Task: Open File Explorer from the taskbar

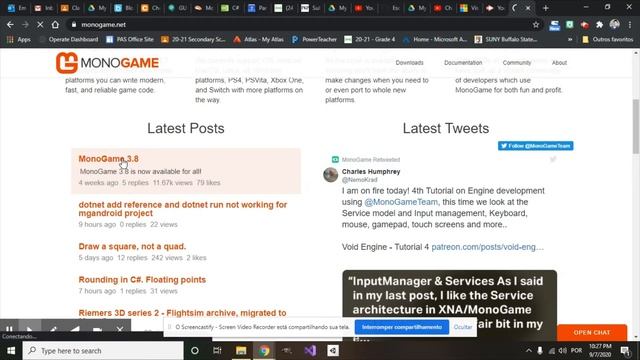Action: [x=241, y=351]
